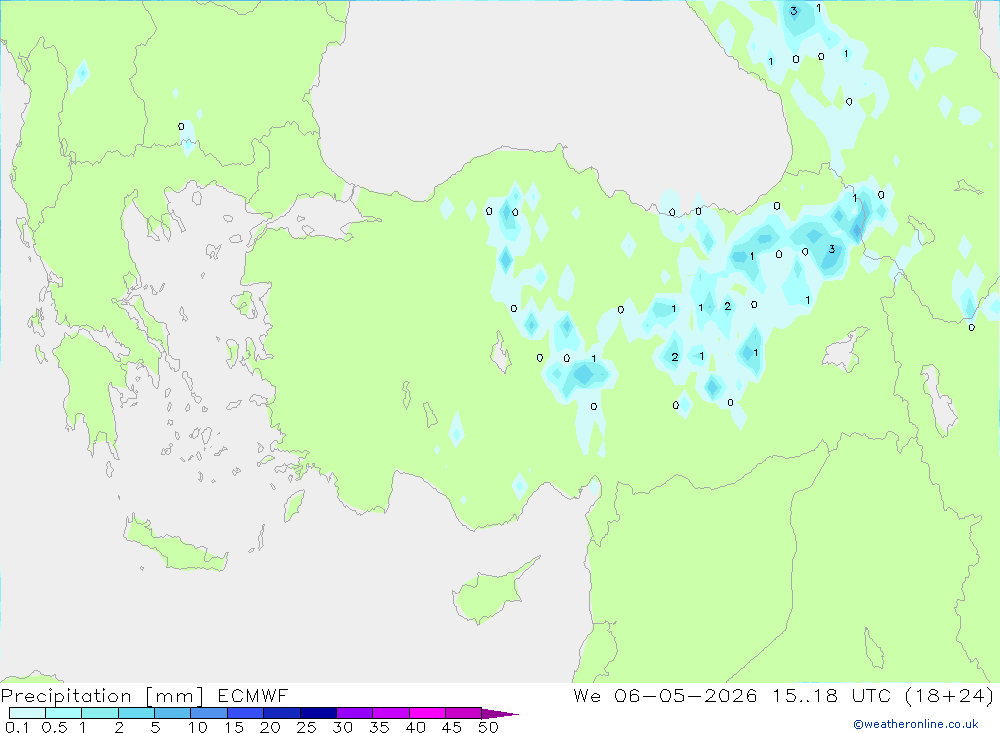Select the 25–30 mm legend color swatch
Screen dimensions: 1000x733
click(318, 713)
